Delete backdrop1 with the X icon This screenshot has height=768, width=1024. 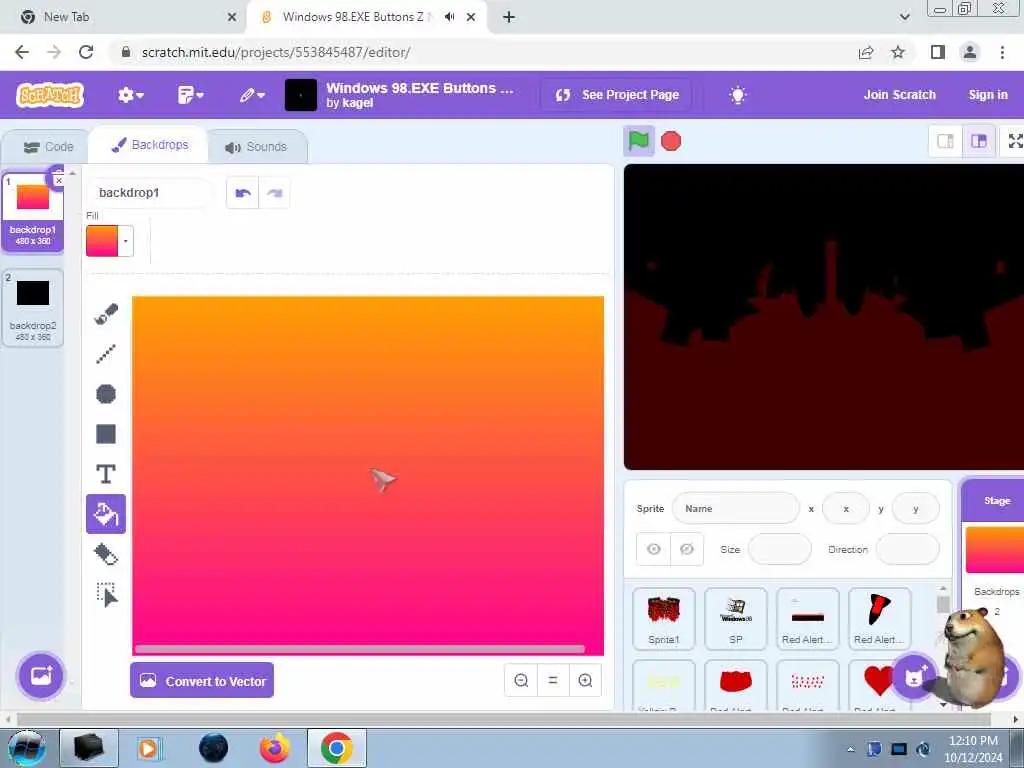[x=59, y=180]
